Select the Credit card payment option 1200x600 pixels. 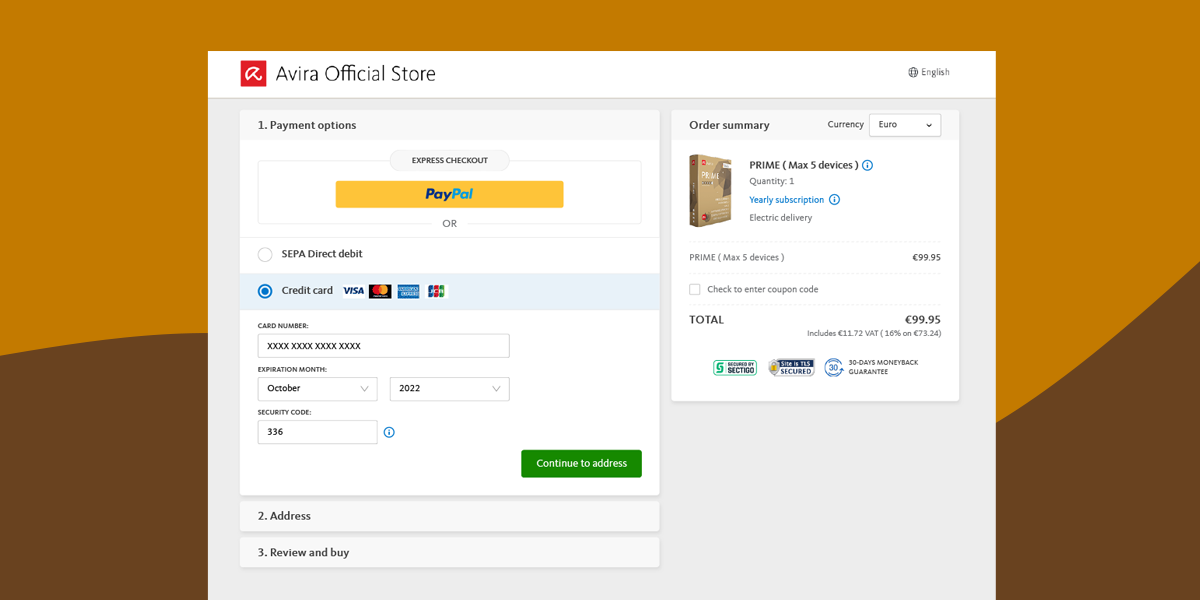tap(264, 290)
